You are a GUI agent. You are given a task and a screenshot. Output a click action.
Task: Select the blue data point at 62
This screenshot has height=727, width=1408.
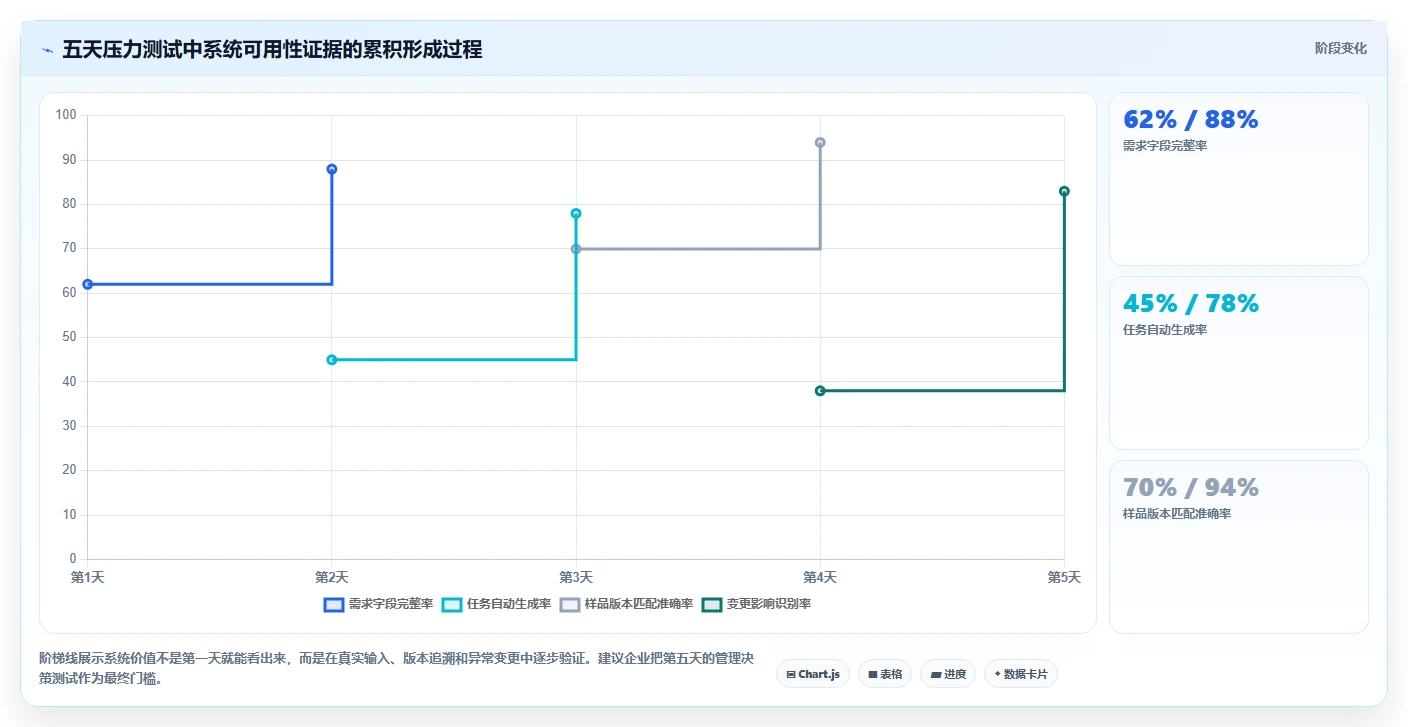(88, 284)
